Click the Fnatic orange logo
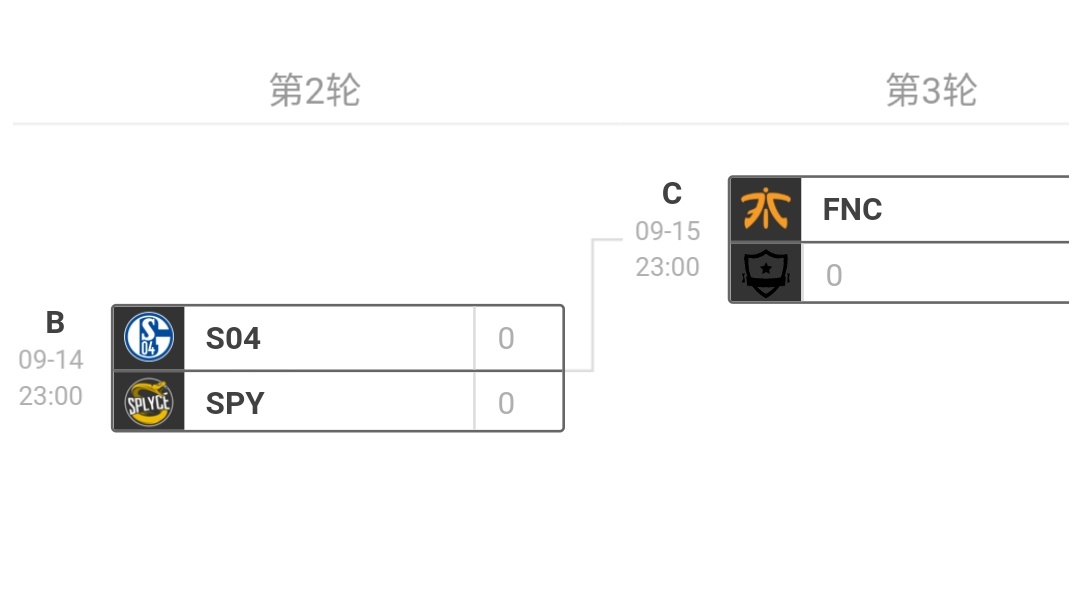 [766, 209]
